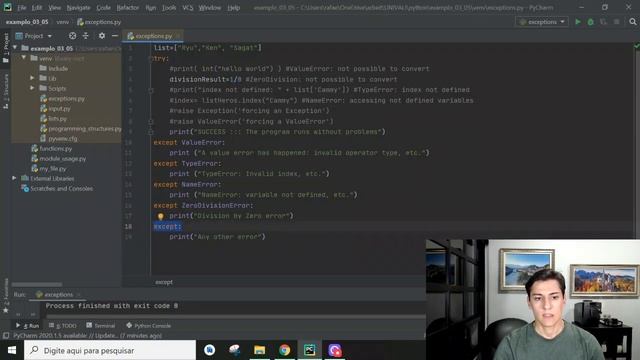Open Windows Start menu
The width and height of the screenshot is (640, 360).
pos(12,350)
